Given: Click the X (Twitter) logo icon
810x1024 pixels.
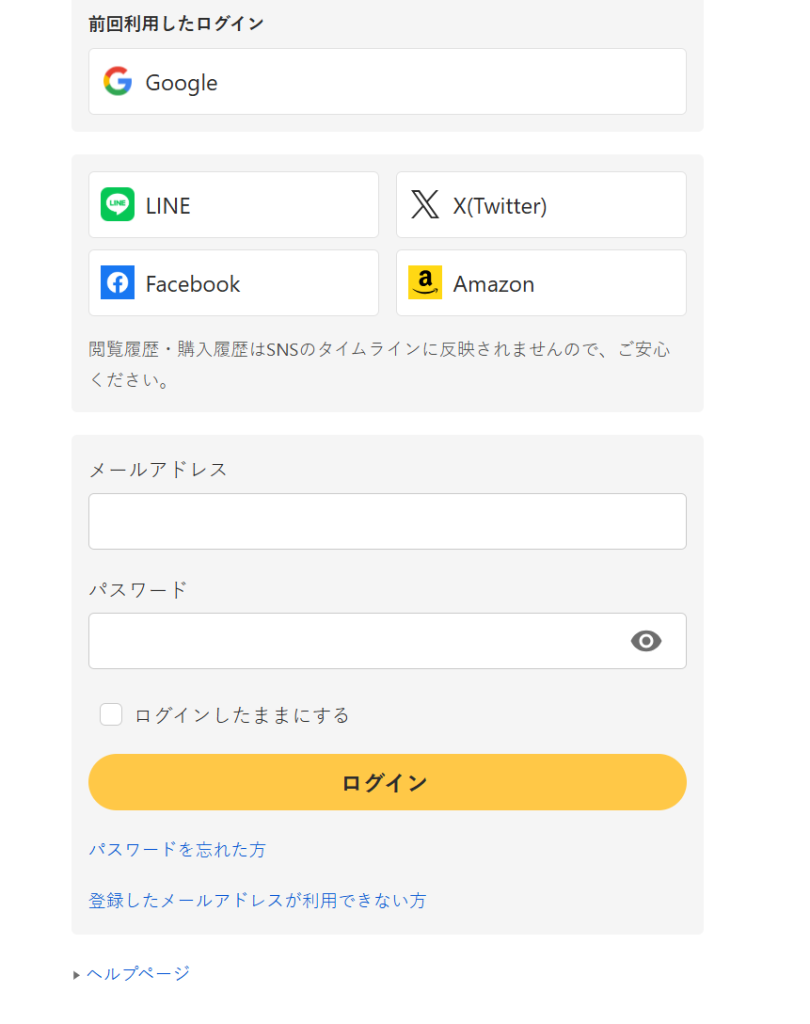Looking at the screenshot, I should point(425,205).
